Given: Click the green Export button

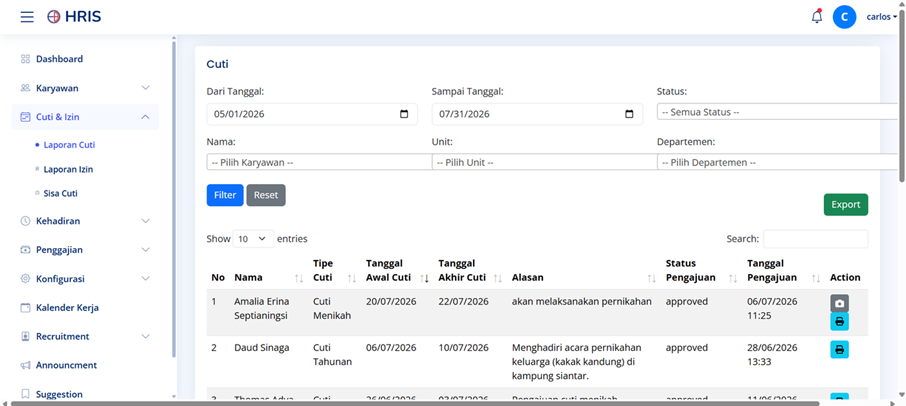Looking at the screenshot, I should [845, 204].
